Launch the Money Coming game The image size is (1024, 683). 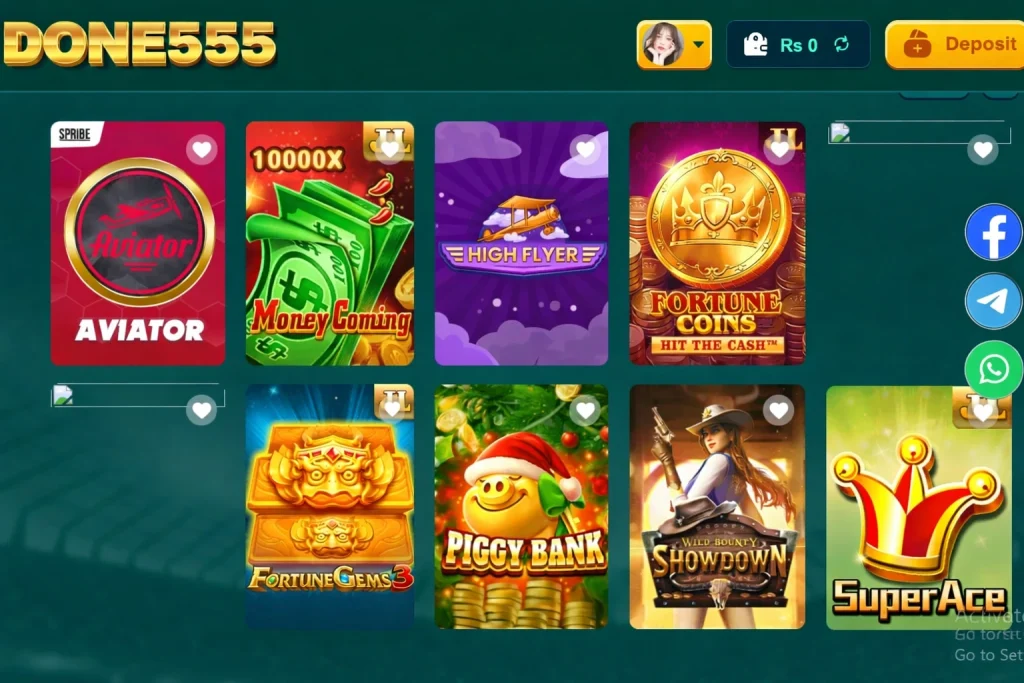(330, 244)
